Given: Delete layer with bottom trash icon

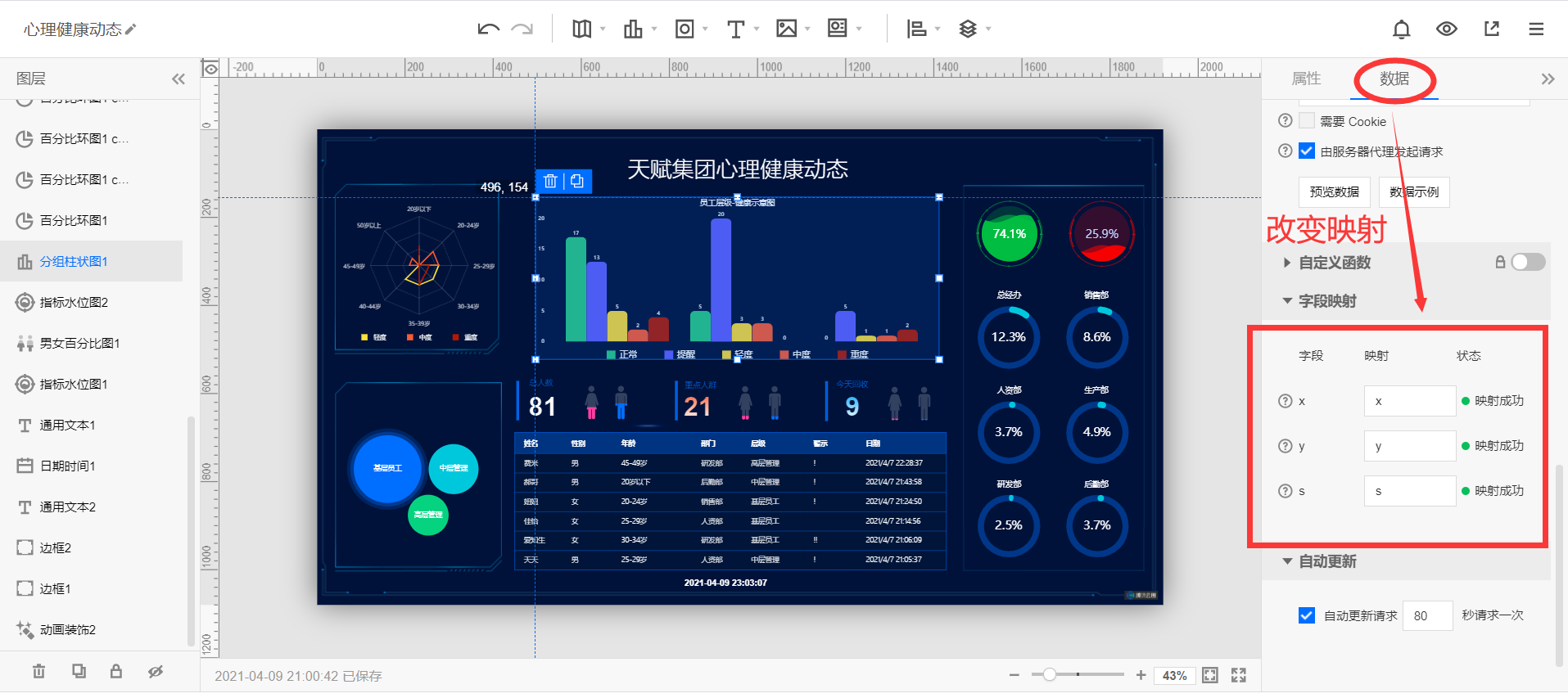Looking at the screenshot, I should point(38,671).
